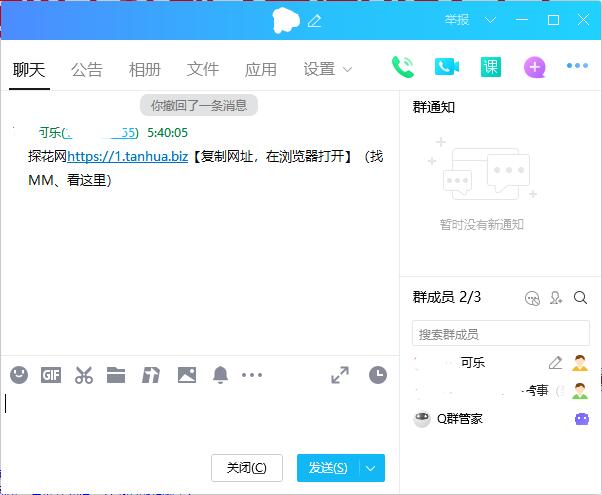Image resolution: width=602 pixels, height=495 pixels.
Task: Open the group class (课) feature
Action: click(x=490, y=67)
